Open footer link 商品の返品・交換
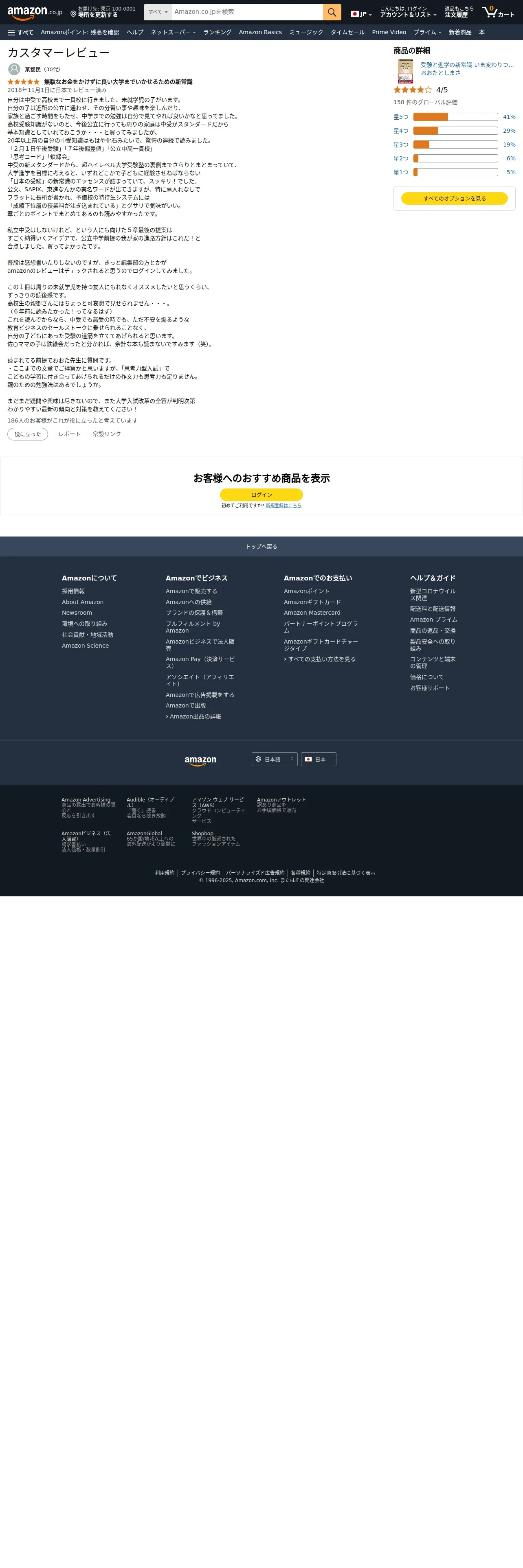This screenshot has height=1568, width=523. (x=433, y=631)
